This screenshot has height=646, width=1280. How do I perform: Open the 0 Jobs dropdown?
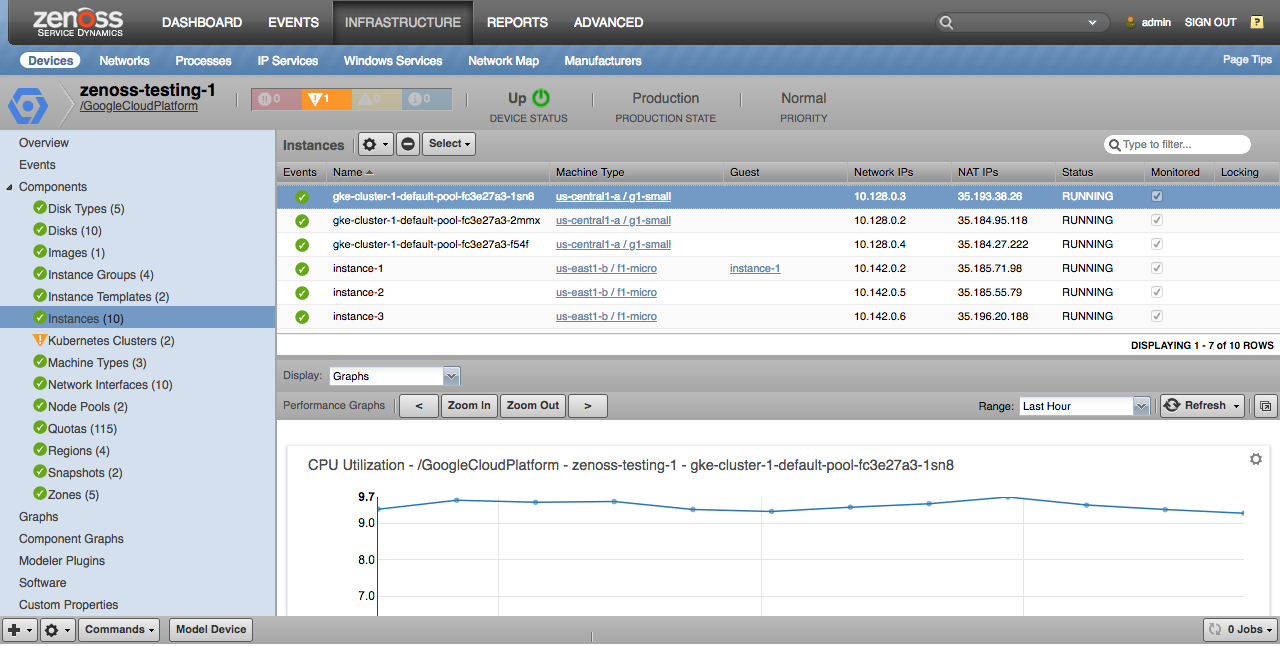tap(1240, 630)
